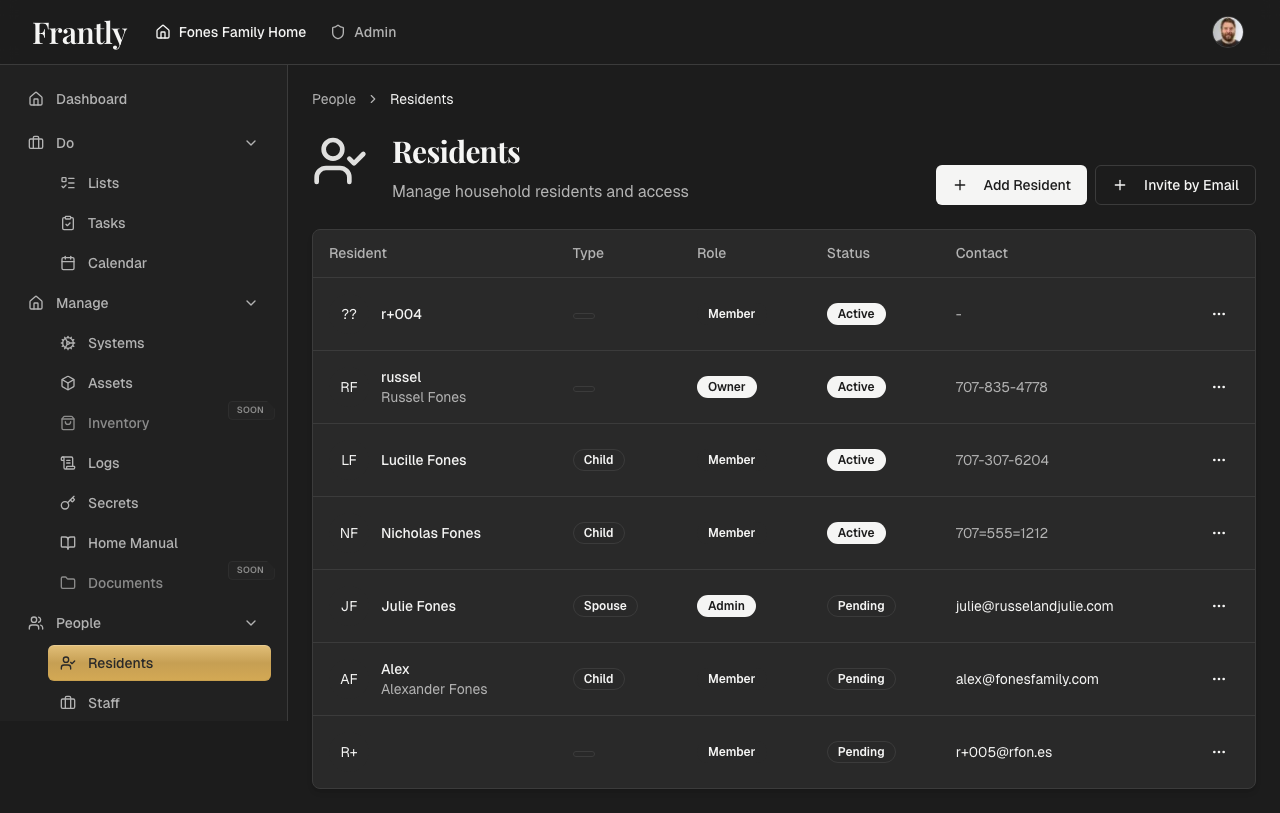This screenshot has width=1280, height=813.
Task: Click the Secrets key icon
Action: 68,503
